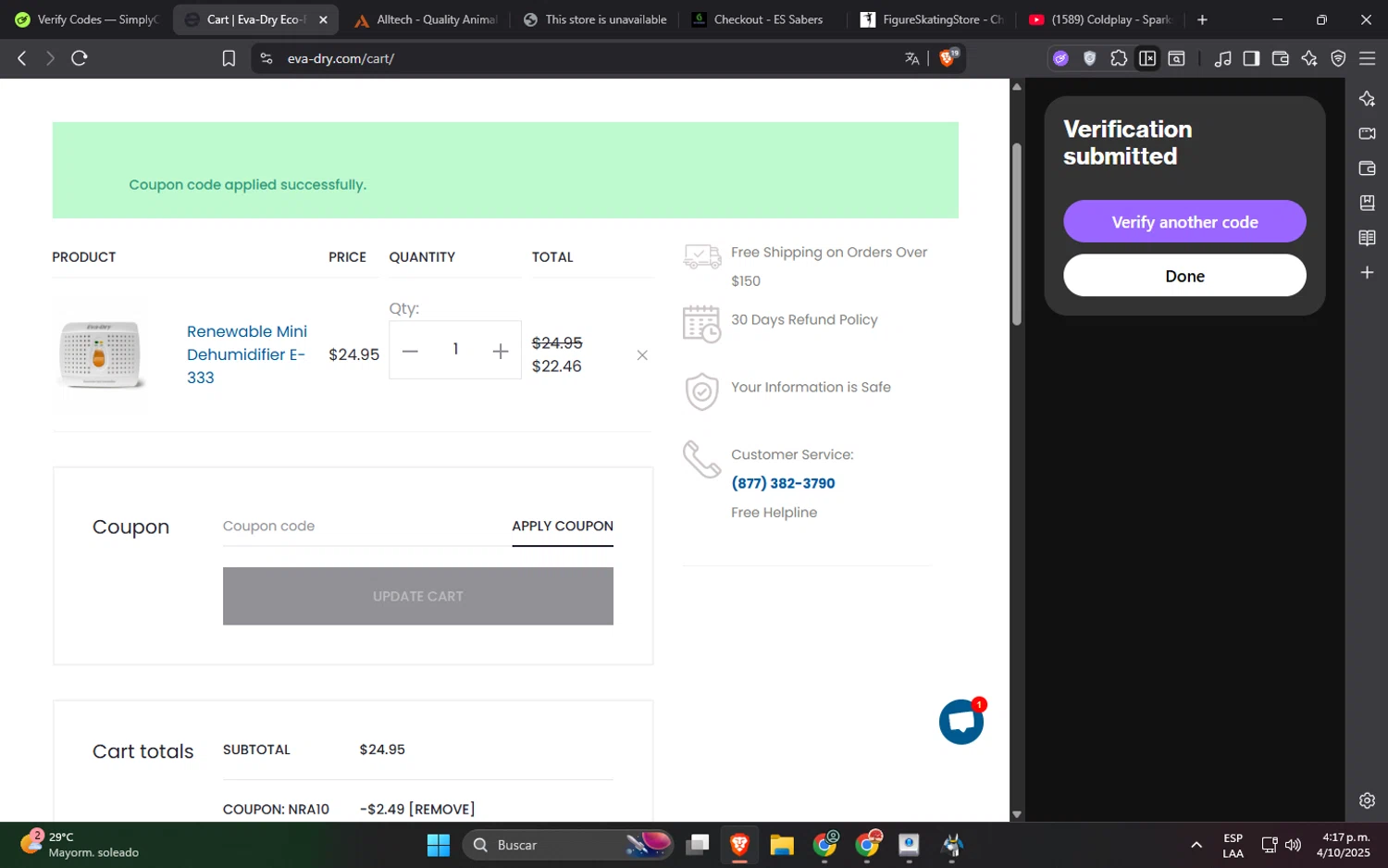Add a new item to the sidebar

point(1367,272)
